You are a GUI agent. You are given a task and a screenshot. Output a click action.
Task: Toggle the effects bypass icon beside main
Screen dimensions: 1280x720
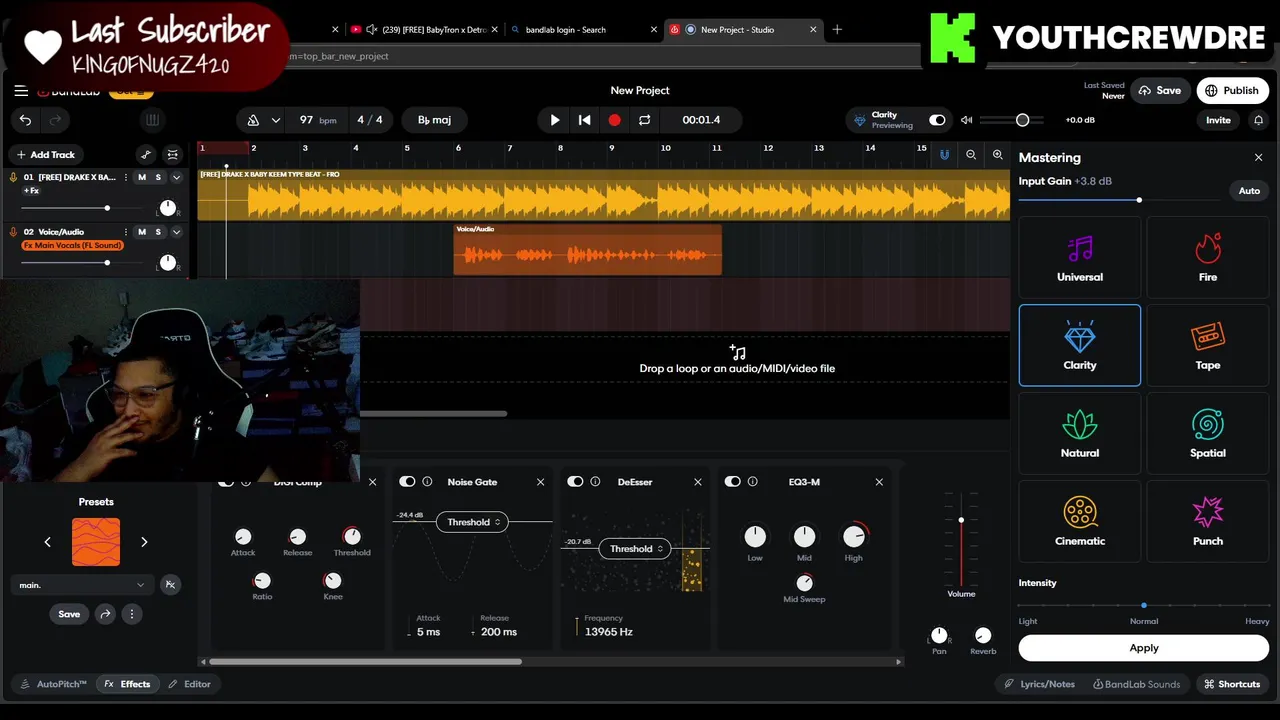click(170, 585)
